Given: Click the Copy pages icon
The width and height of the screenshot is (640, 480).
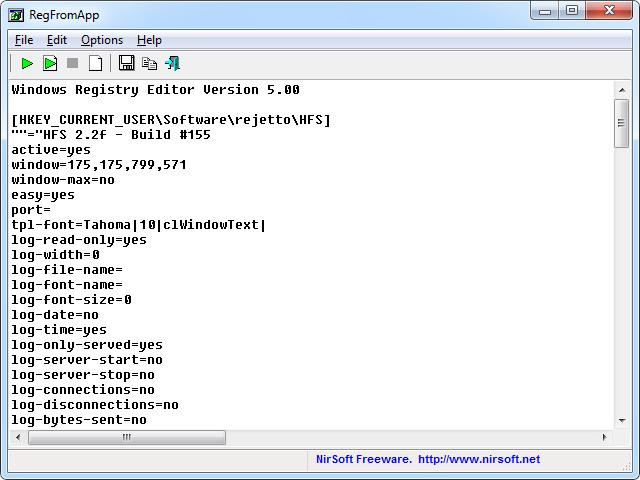Looking at the screenshot, I should point(149,64).
